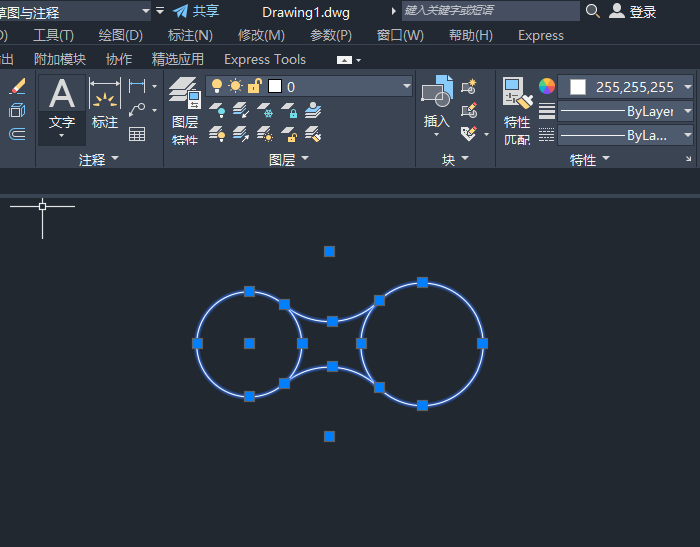This screenshot has width=700, height=547.
Task: Switch to the 精选应用 ribbon tab
Action: coord(178,59)
